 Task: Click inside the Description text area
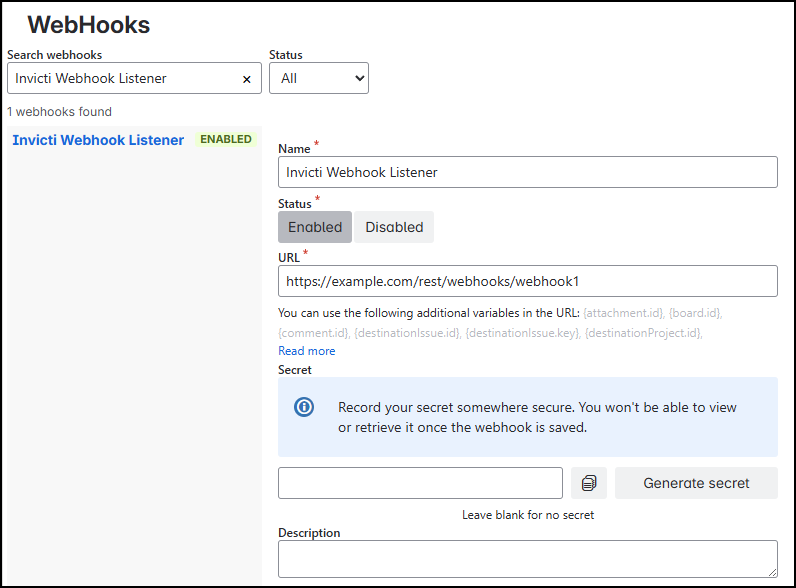[527, 559]
